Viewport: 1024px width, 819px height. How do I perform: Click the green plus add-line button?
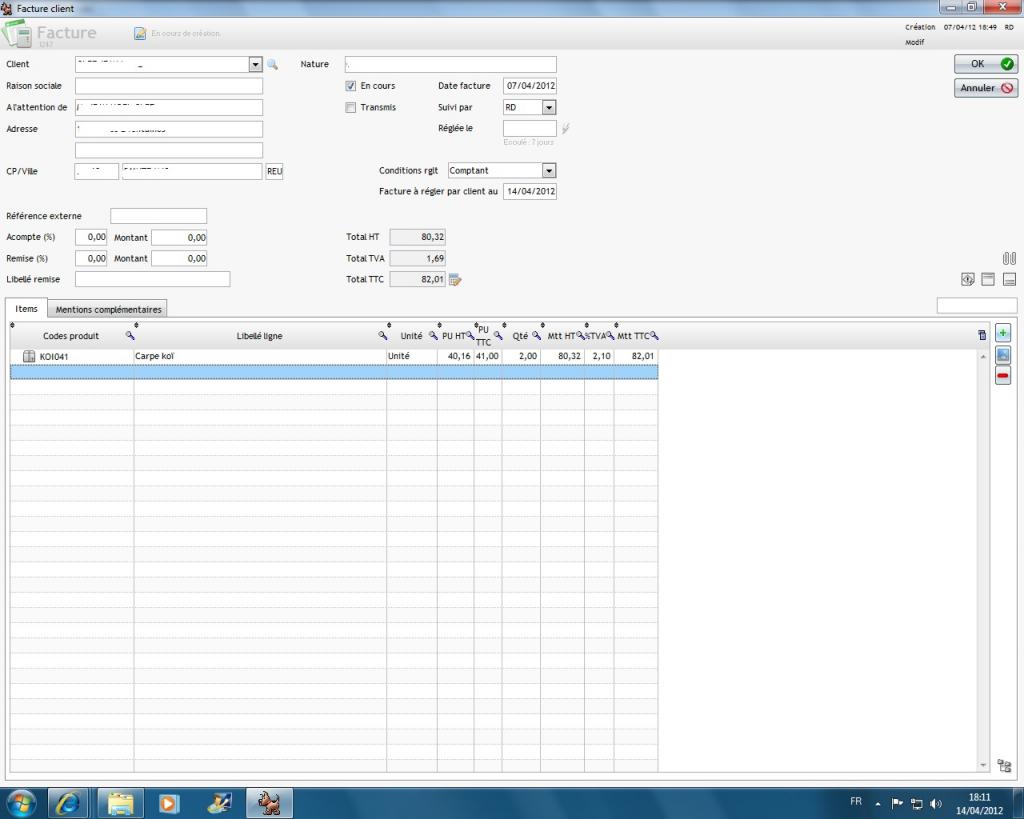tap(1003, 334)
